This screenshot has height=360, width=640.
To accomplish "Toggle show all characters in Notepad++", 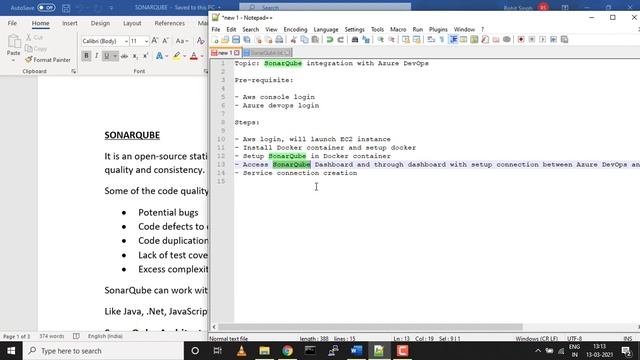I will [x=442, y=40].
